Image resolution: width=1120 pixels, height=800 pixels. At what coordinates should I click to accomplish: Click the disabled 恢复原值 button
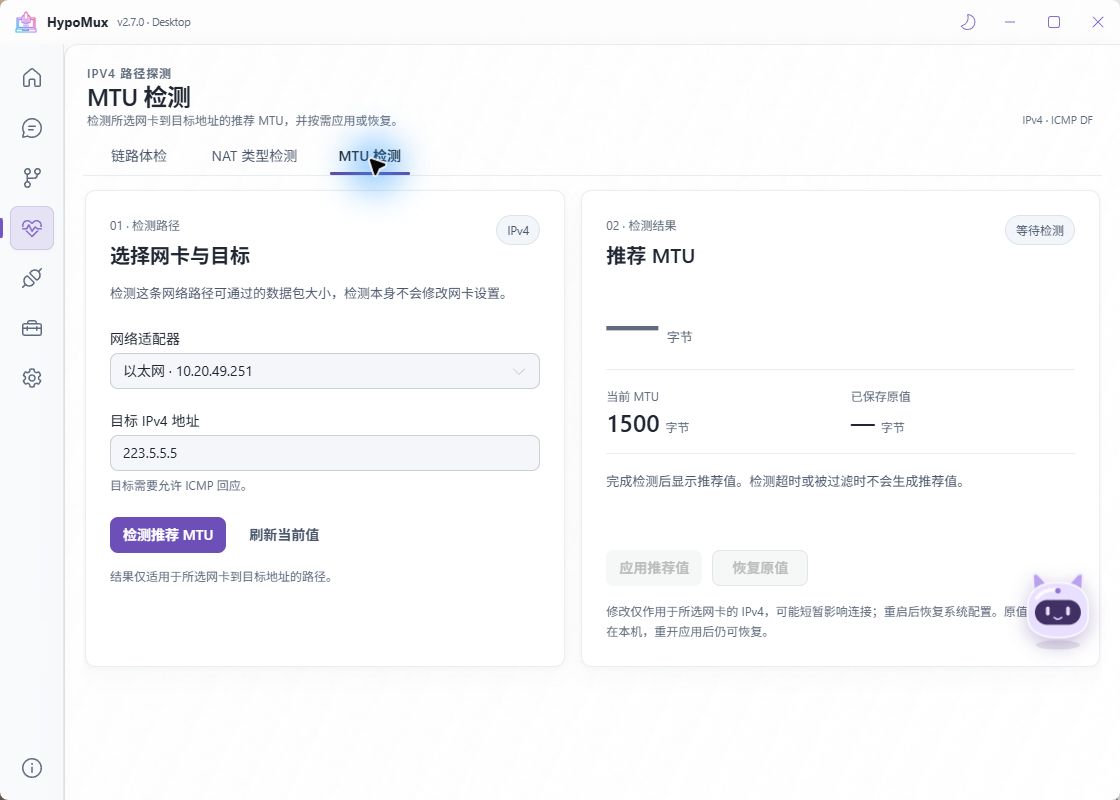pos(760,568)
